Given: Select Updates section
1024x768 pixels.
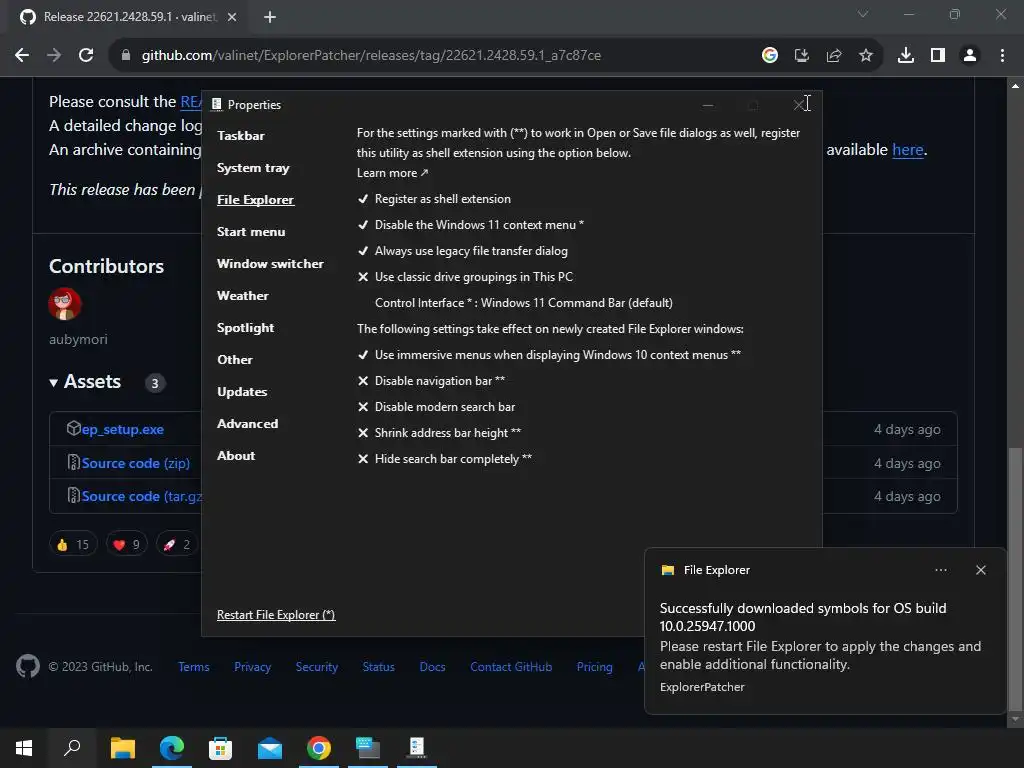Looking at the screenshot, I should point(242,392).
